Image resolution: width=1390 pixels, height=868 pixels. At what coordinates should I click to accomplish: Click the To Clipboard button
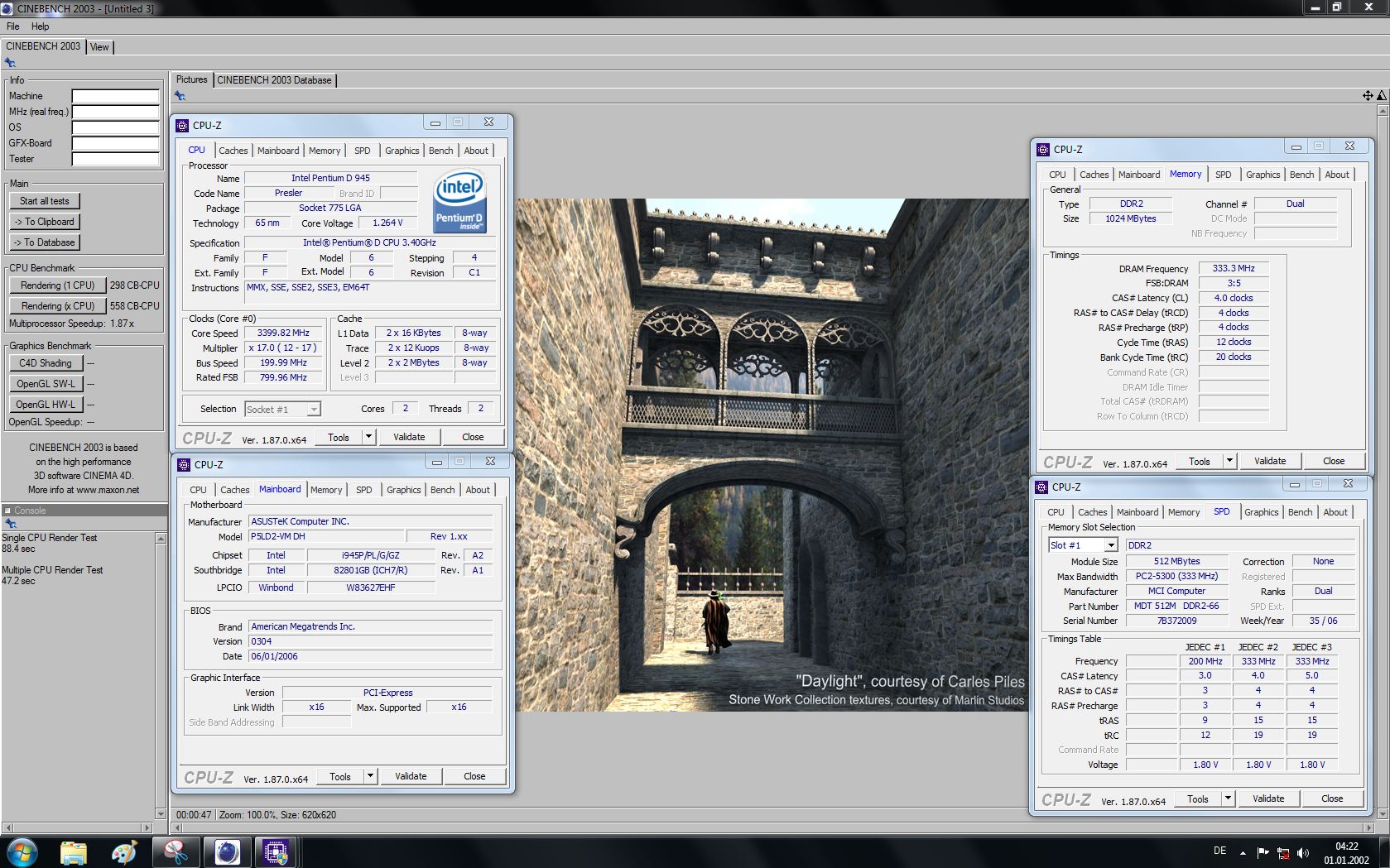[45, 222]
